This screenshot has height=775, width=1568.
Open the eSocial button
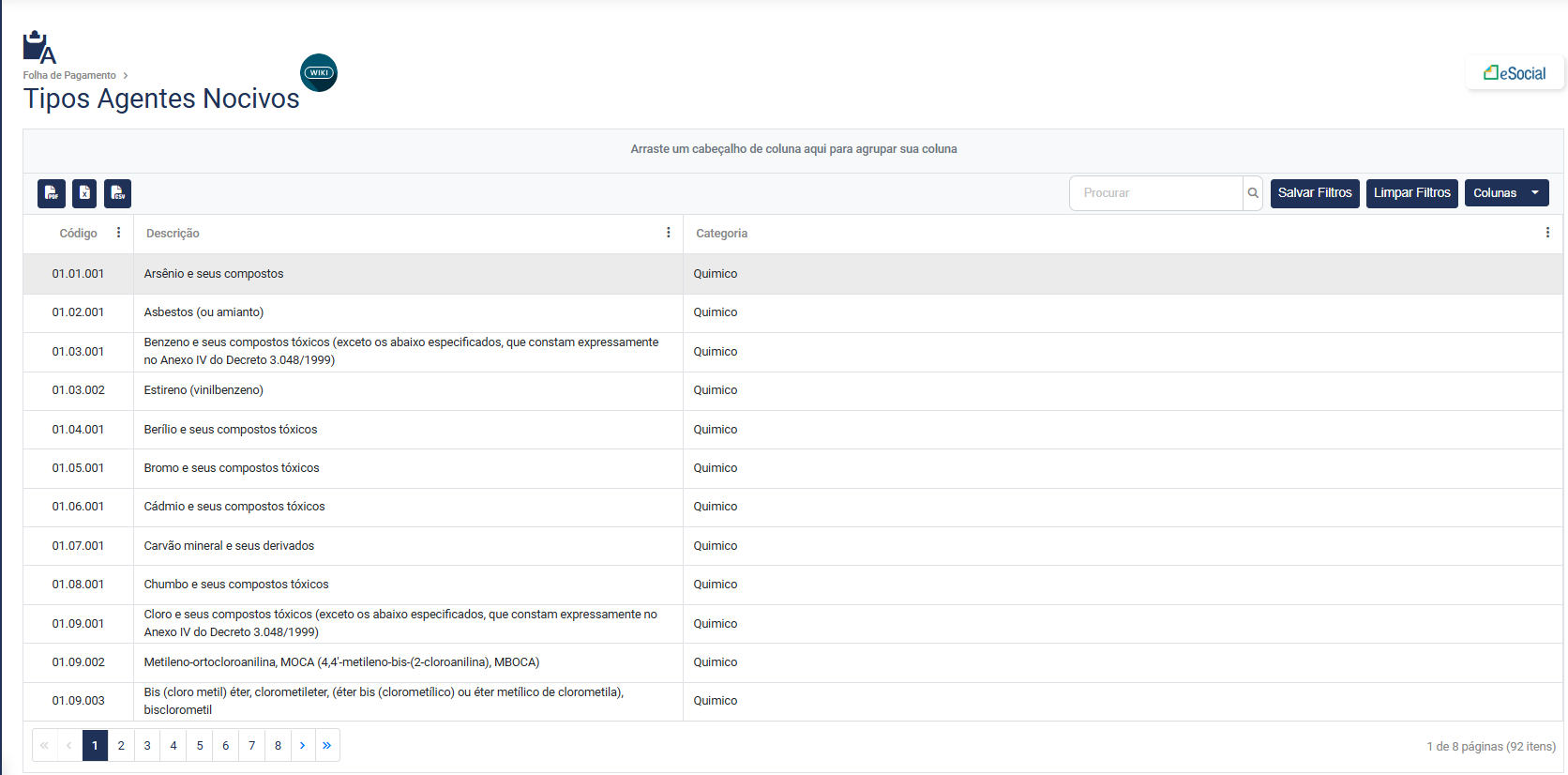(x=1515, y=73)
